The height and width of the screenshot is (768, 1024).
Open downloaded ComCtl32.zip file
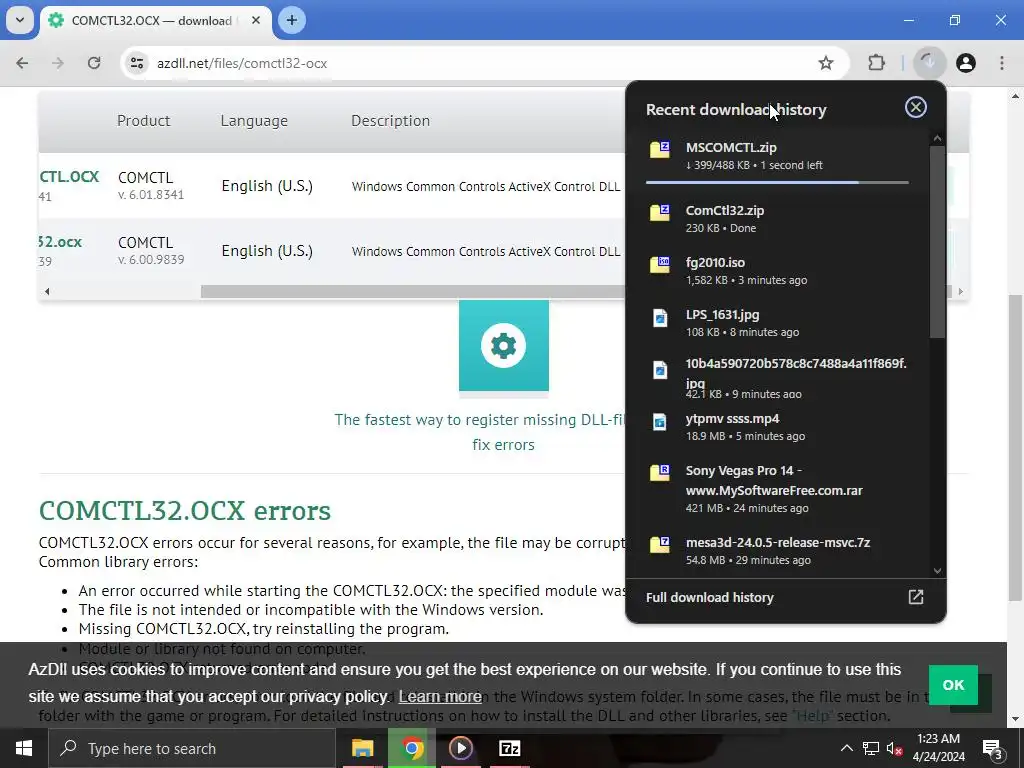click(x=777, y=219)
